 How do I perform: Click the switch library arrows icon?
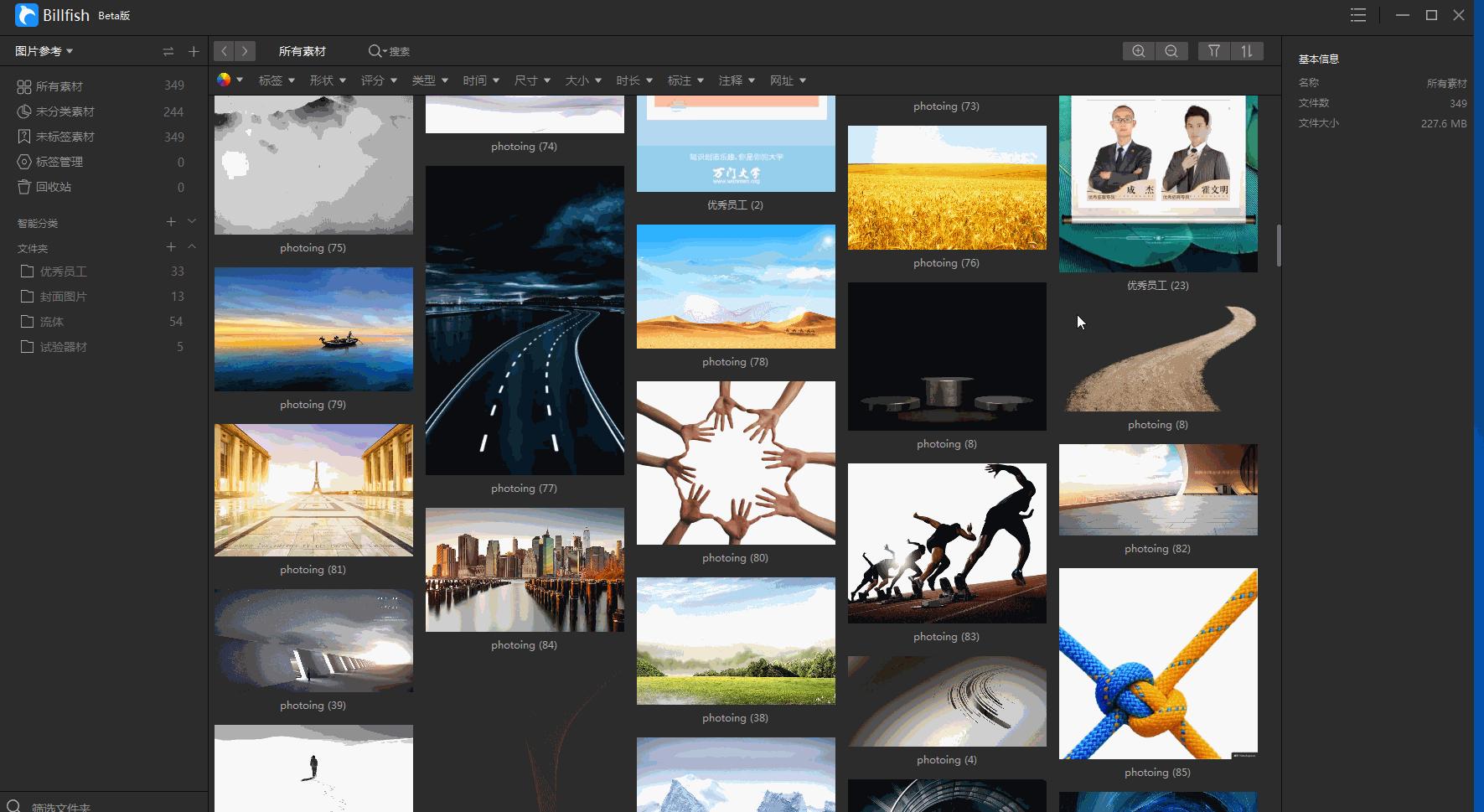pyautogui.click(x=168, y=52)
